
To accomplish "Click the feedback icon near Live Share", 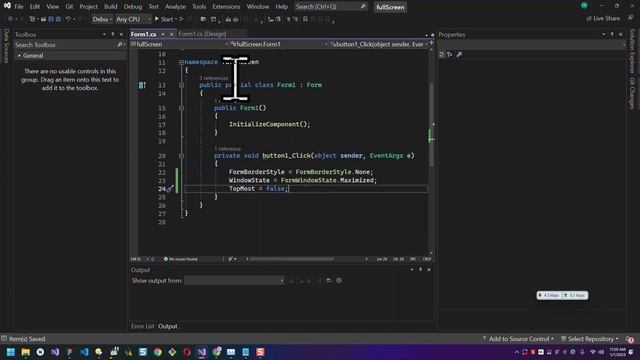I will tap(631, 18).
